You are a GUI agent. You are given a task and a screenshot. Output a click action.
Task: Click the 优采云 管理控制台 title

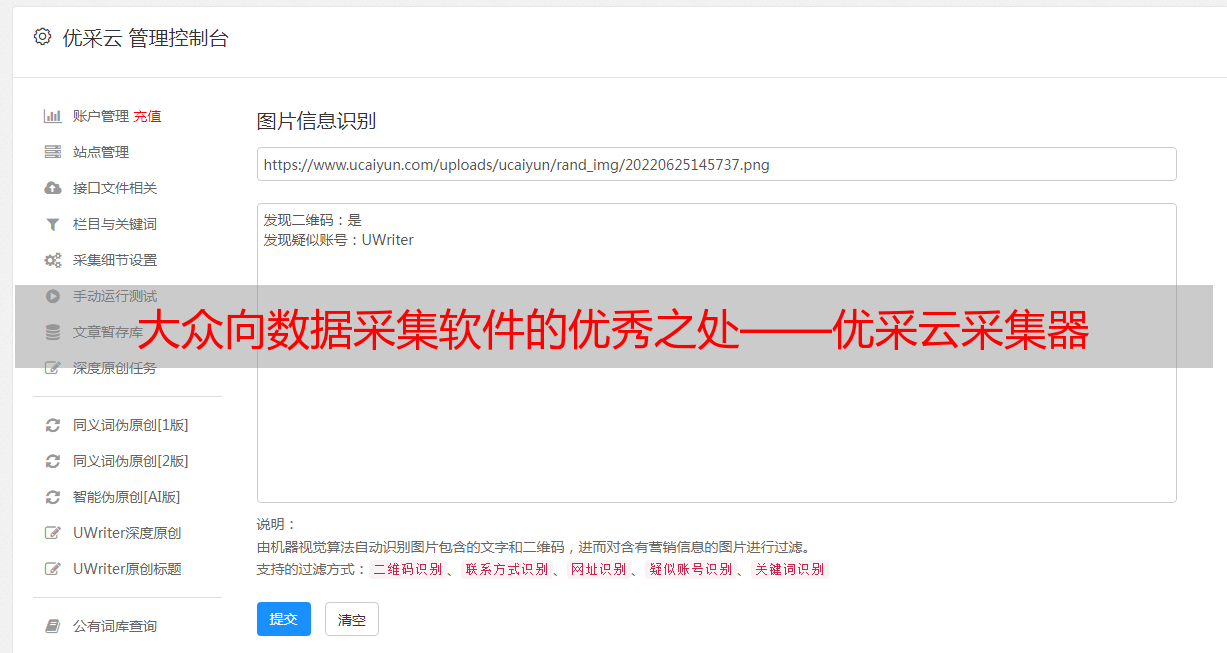point(145,38)
